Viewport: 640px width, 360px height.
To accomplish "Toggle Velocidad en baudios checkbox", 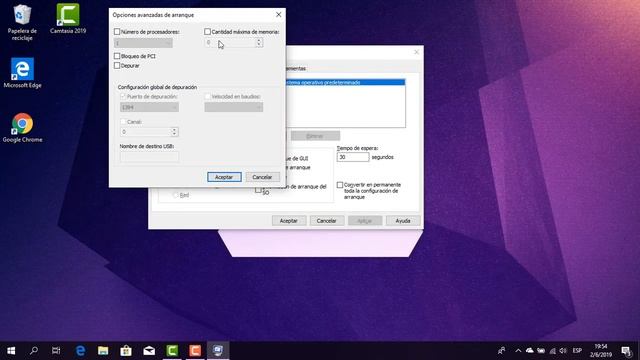I will pos(207,97).
